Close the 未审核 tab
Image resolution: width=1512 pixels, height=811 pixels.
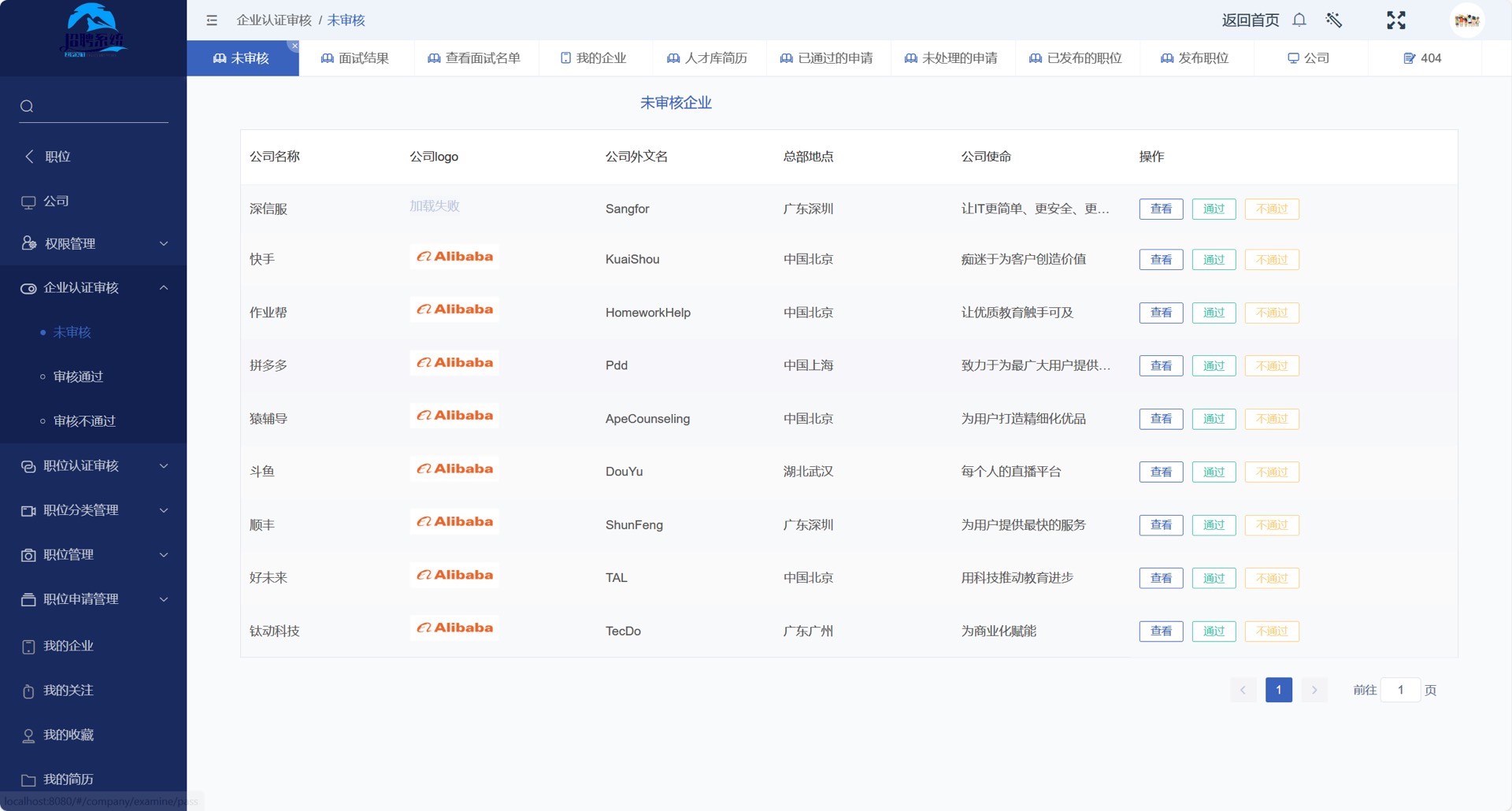point(294,46)
